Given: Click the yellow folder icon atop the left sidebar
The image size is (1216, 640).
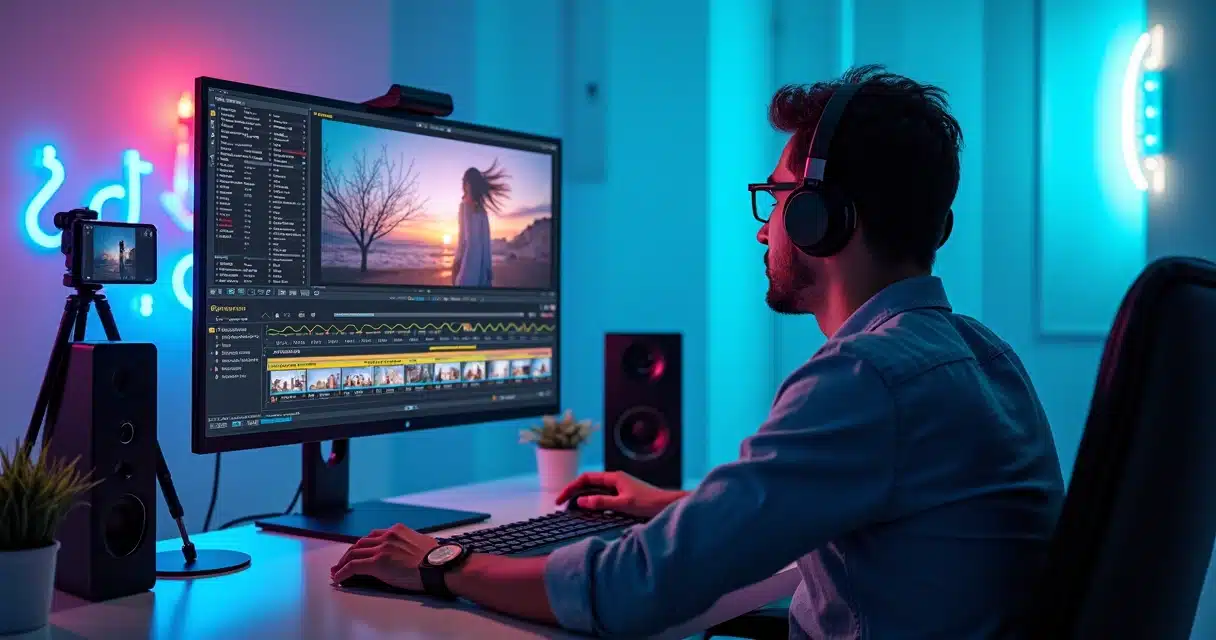Looking at the screenshot, I should pyautogui.click(x=213, y=114).
